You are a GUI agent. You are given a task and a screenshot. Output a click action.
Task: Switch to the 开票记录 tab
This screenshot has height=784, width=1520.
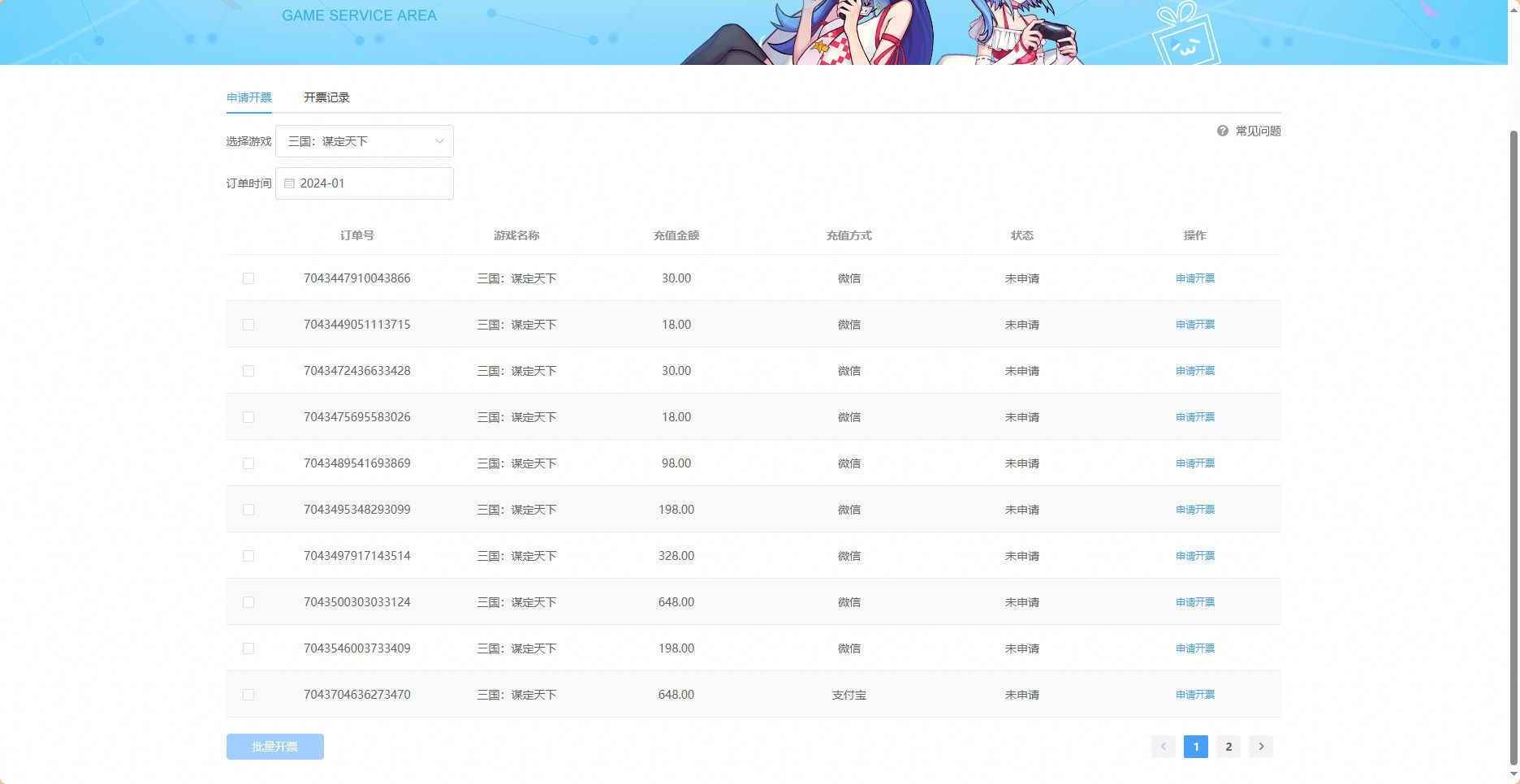click(x=326, y=97)
